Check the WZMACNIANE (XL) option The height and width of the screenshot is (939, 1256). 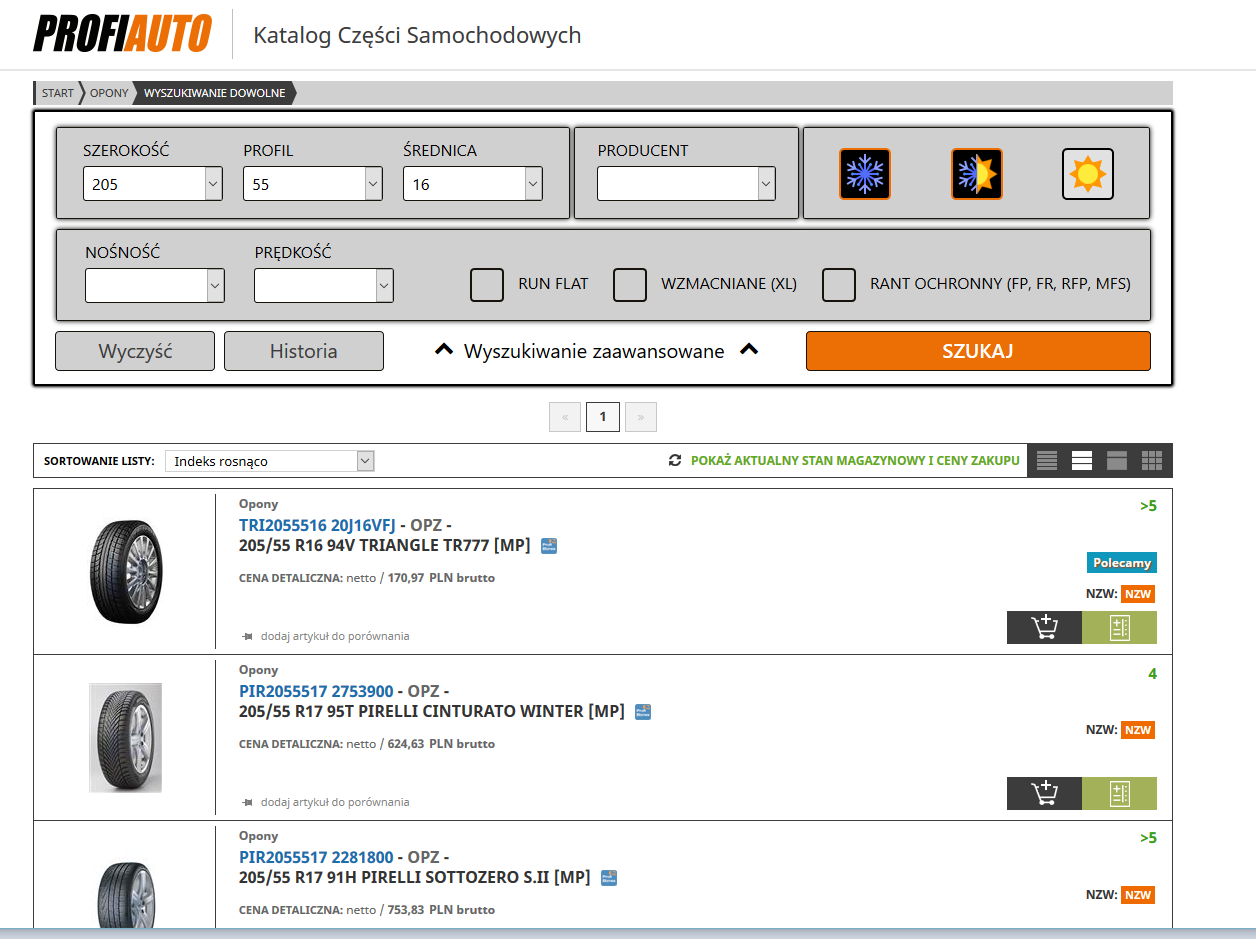pyautogui.click(x=630, y=284)
